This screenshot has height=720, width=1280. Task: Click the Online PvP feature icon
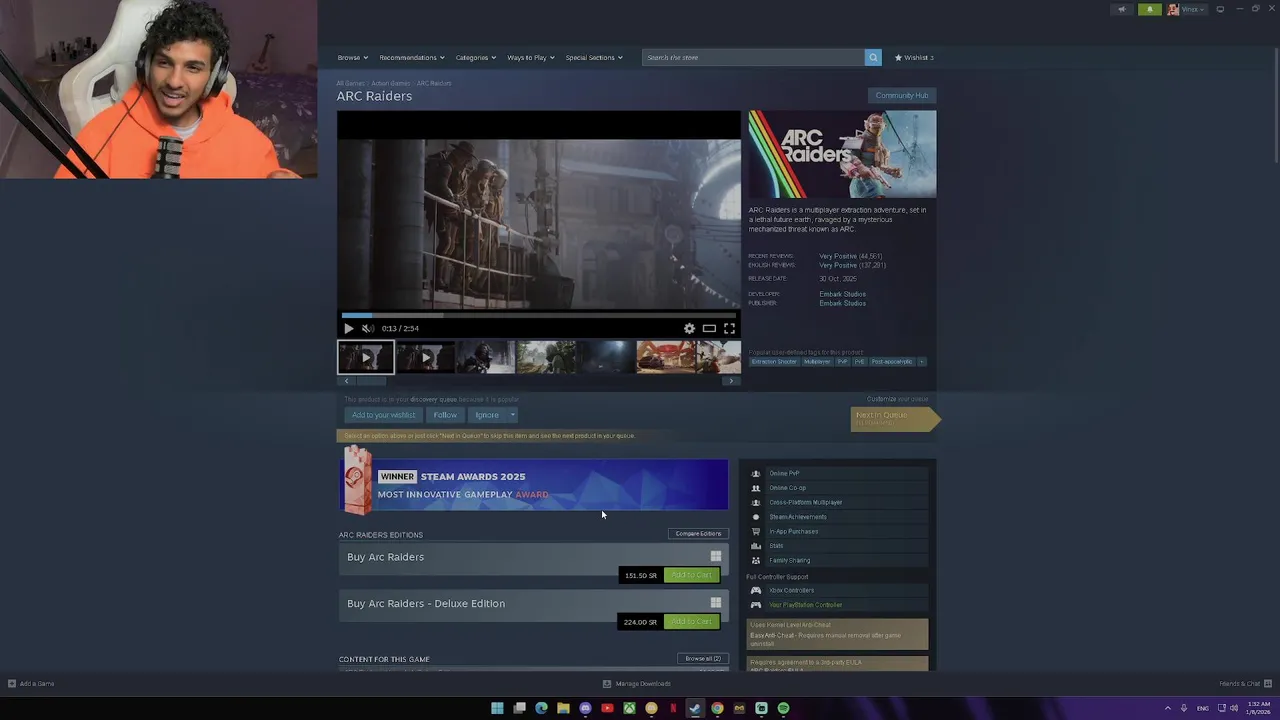[755, 473]
